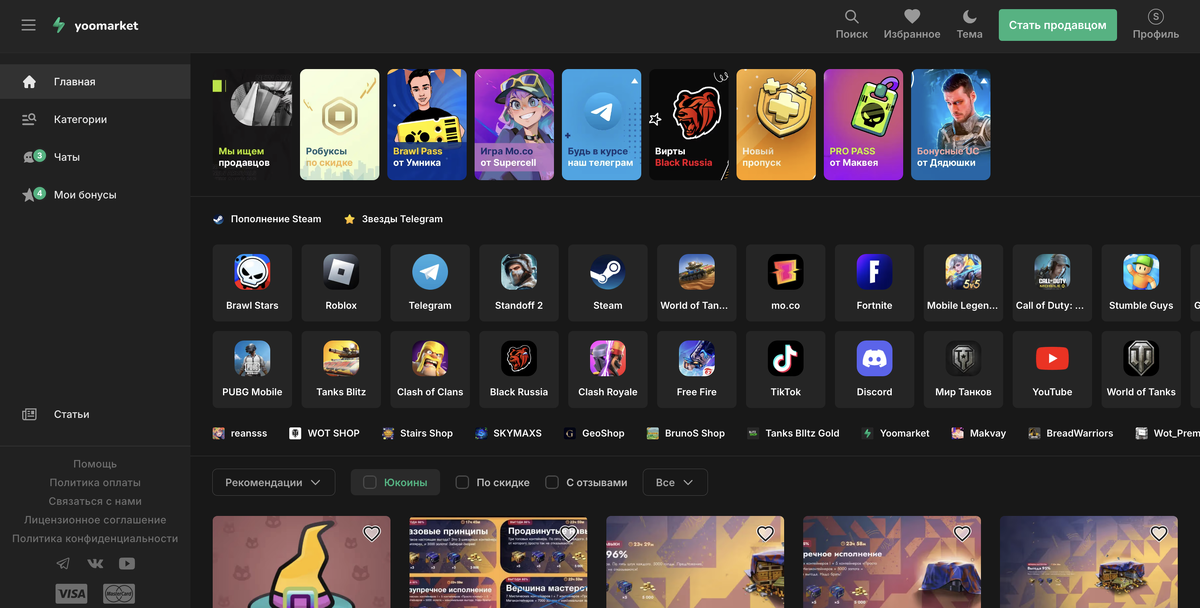Open Статьи in the sidebar

(95, 414)
